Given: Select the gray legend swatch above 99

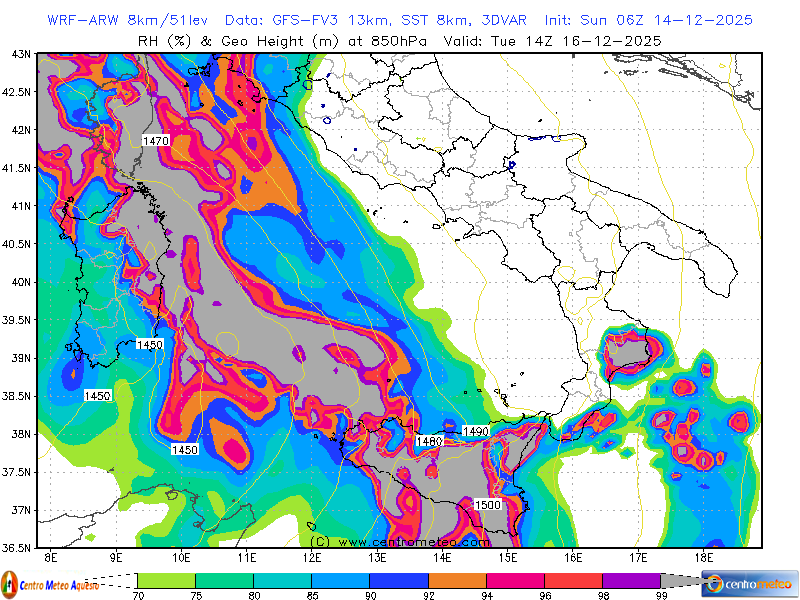Looking at the screenshot, I should [x=681, y=580].
